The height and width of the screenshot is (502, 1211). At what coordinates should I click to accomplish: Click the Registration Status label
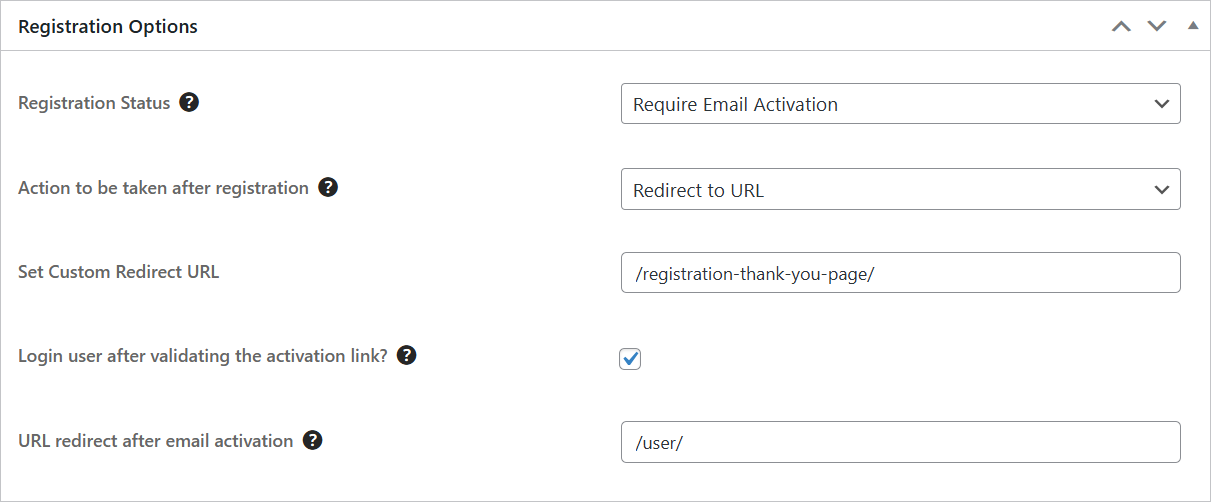(94, 103)
